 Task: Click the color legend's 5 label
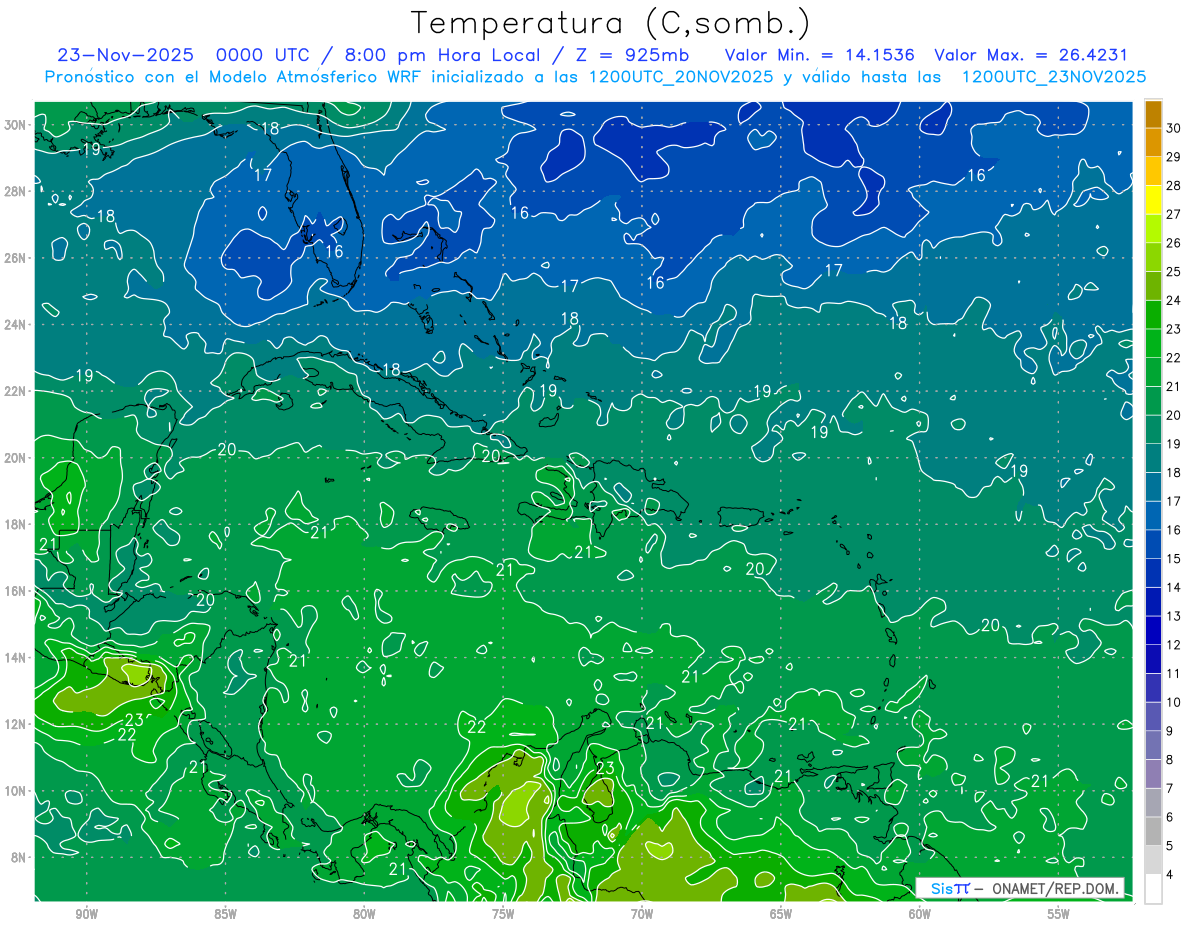pyautogui.click(x=1170, y=846)
